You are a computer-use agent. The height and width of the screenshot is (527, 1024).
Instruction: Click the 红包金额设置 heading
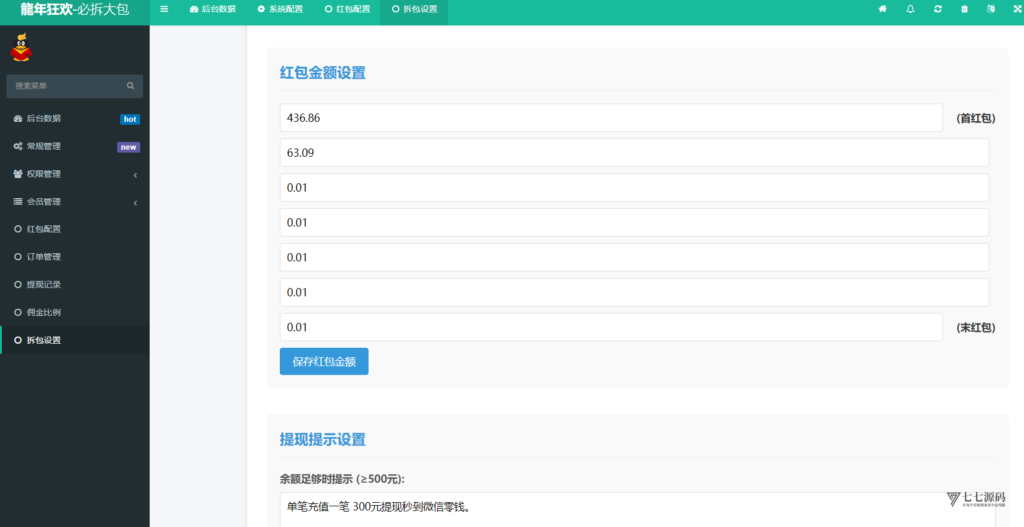coord(323,72)
